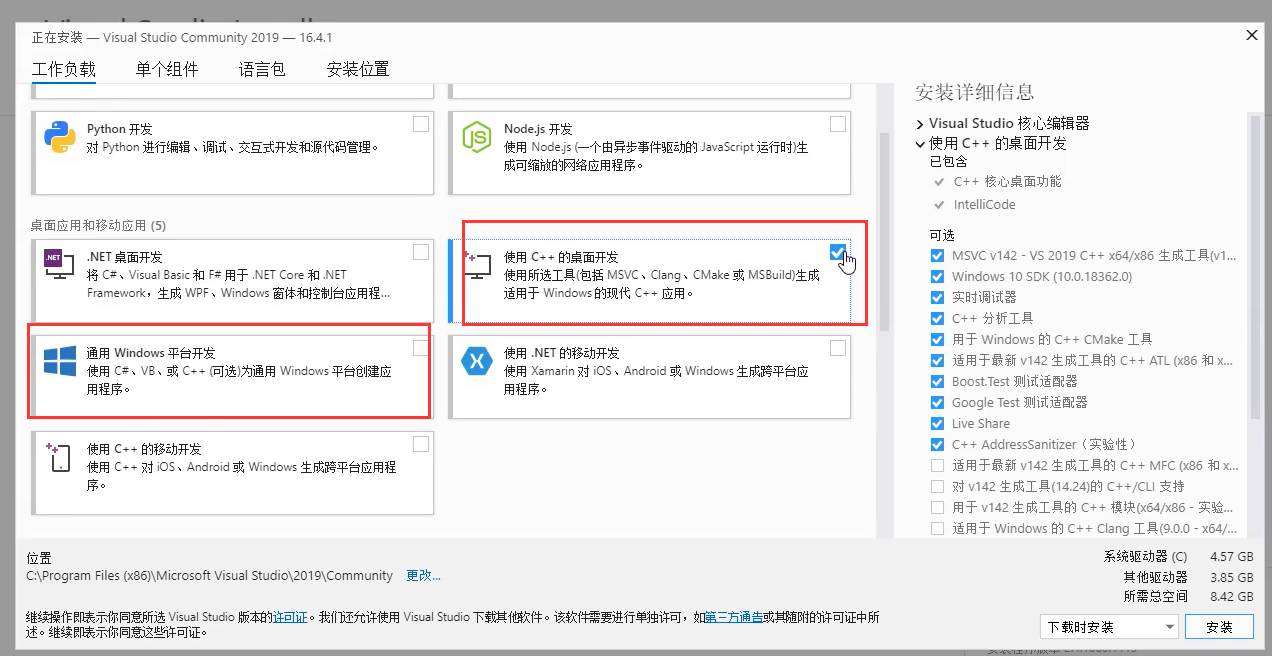Uncheck 用于 Windows 的 C++ CMake 工具

937,339
